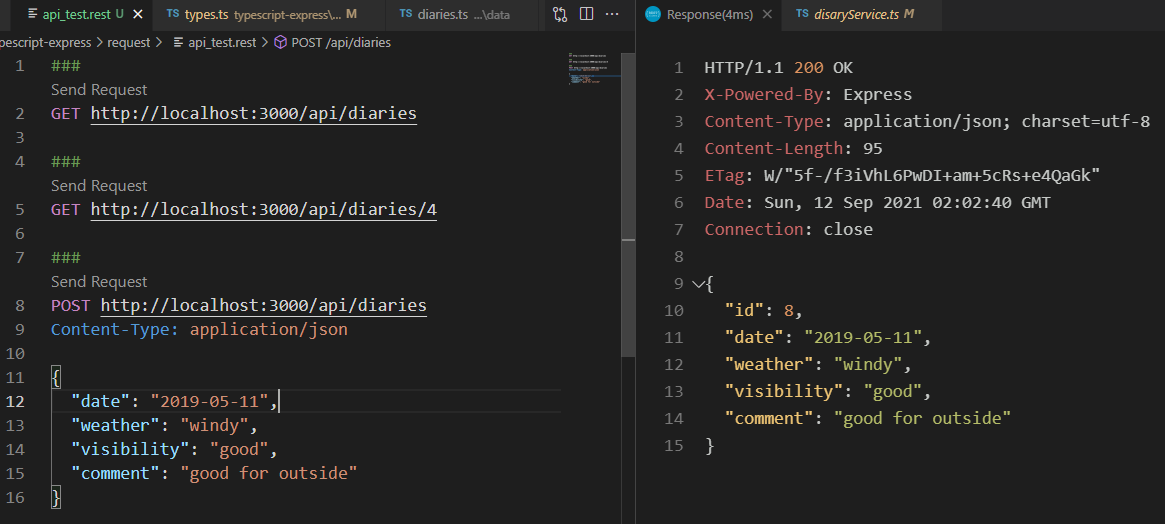Open the Response(4ms) tab

click(x=709, y=14)
